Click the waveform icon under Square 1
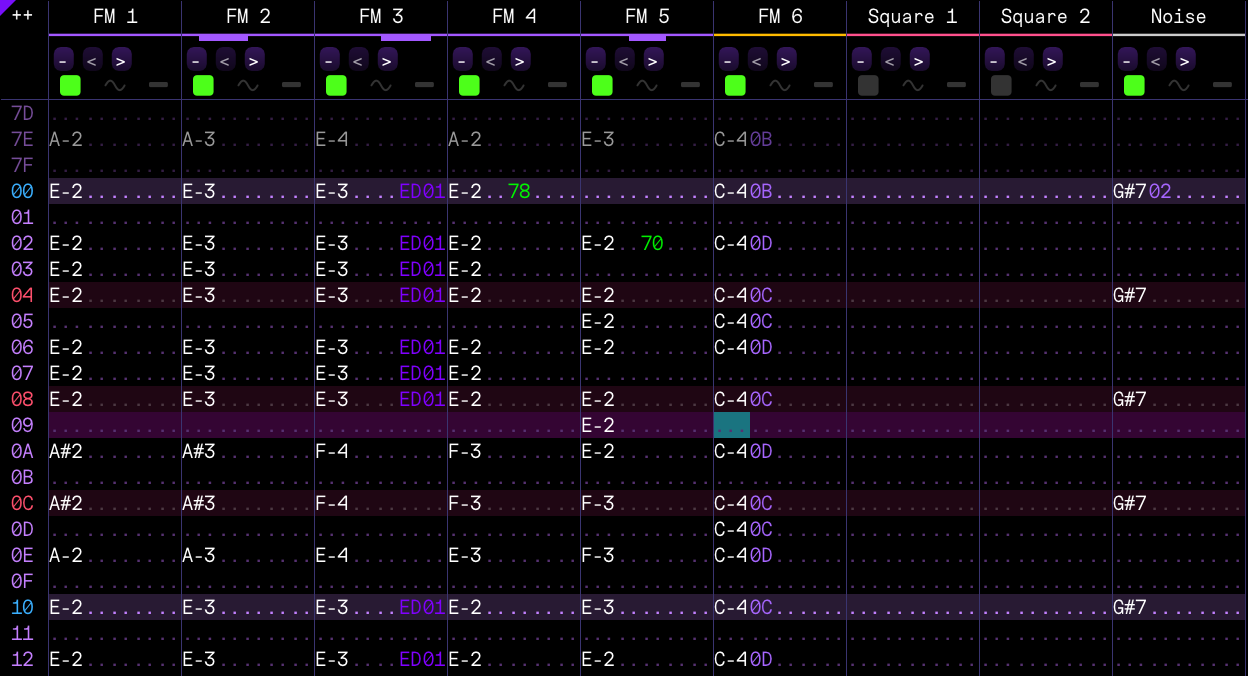This screenshot has height=676, width=1248. click(913, 86)
